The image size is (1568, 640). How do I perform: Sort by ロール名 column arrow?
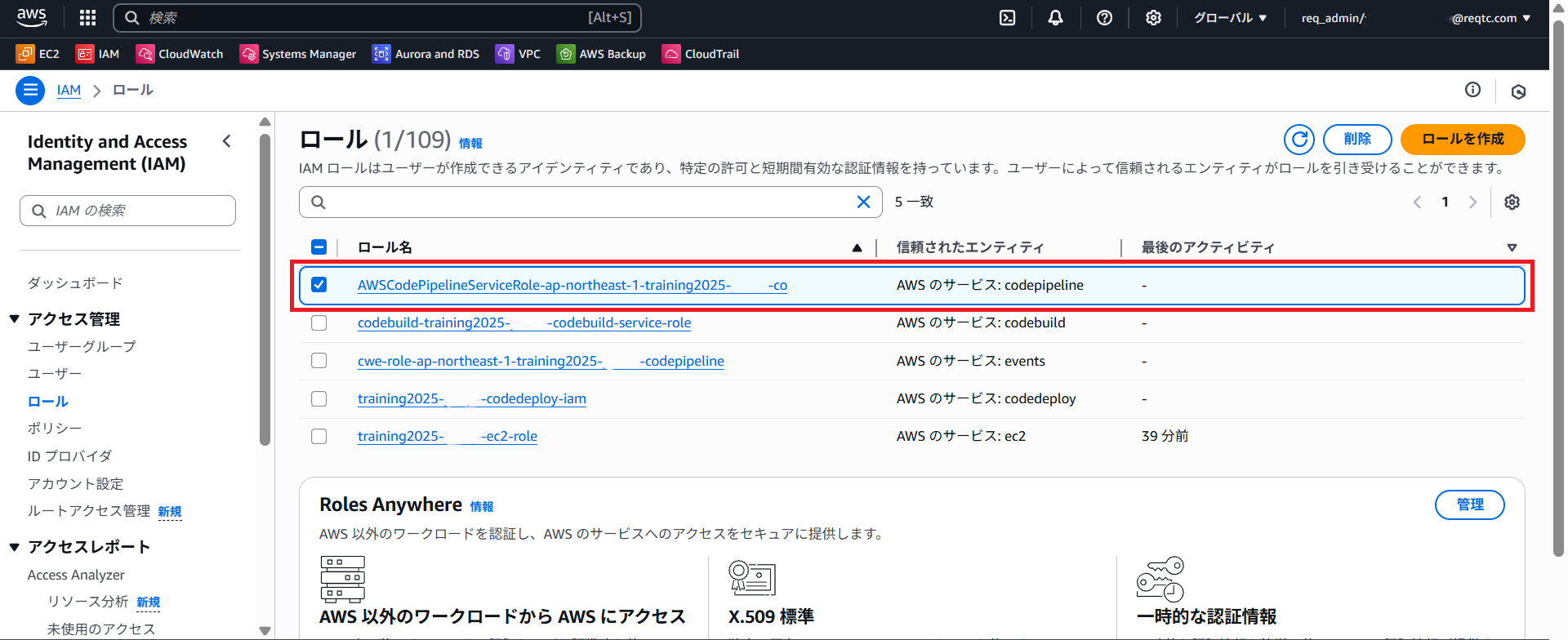point(857,247)
